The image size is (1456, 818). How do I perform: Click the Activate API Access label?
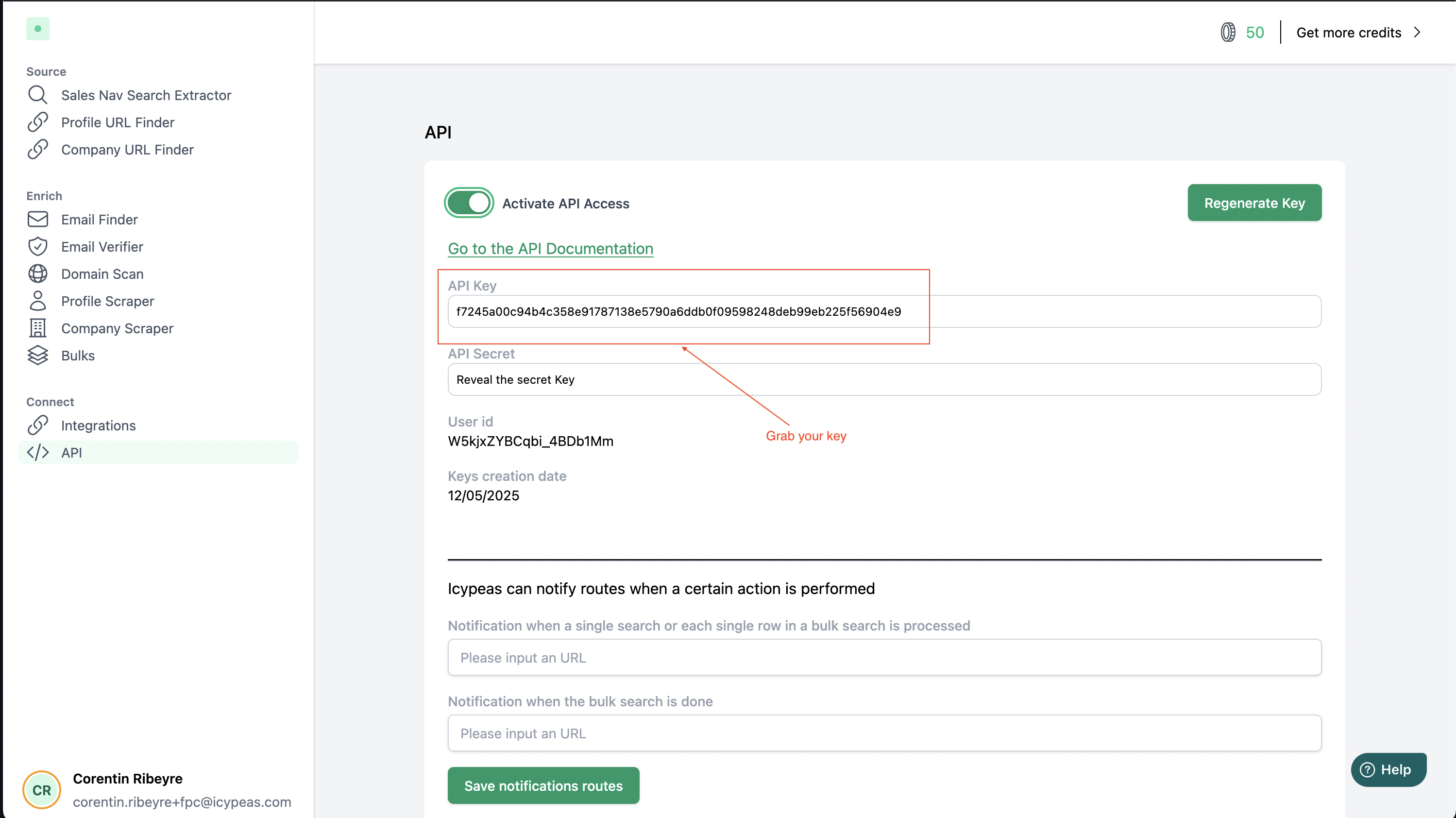565,204
